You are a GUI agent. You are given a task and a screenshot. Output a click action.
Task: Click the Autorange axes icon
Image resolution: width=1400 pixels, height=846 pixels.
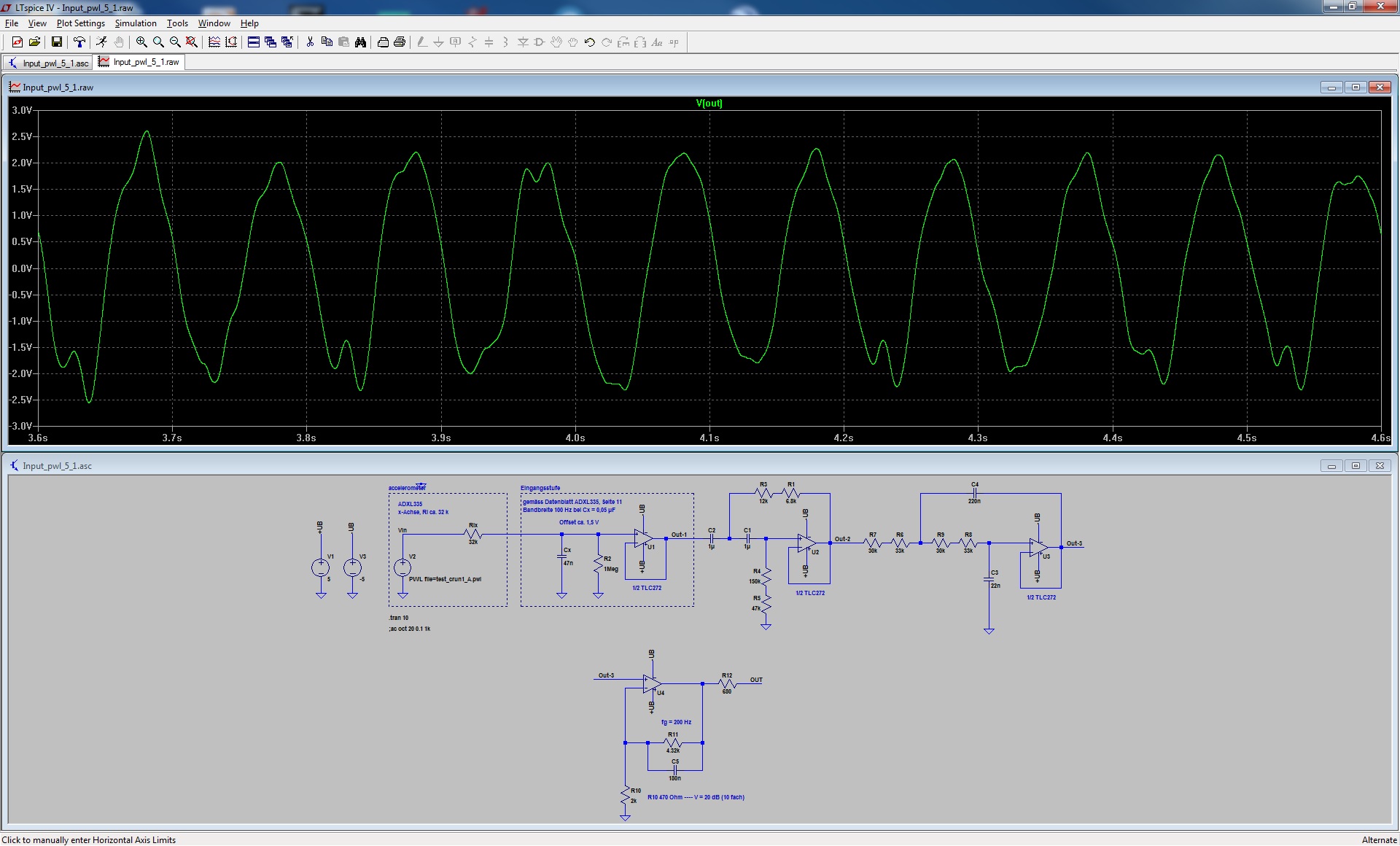(231, 42)
